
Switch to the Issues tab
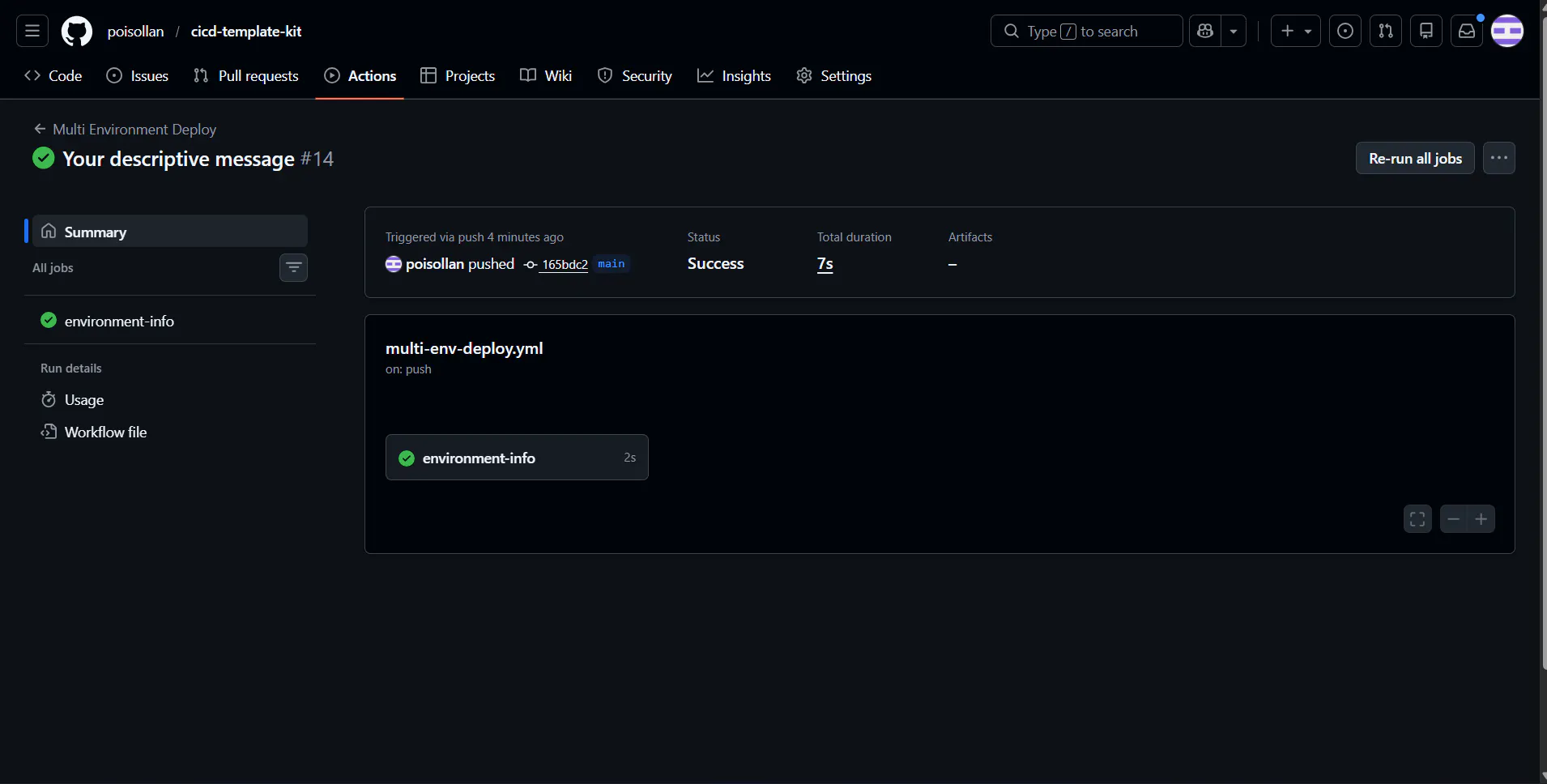click(138, 75)
